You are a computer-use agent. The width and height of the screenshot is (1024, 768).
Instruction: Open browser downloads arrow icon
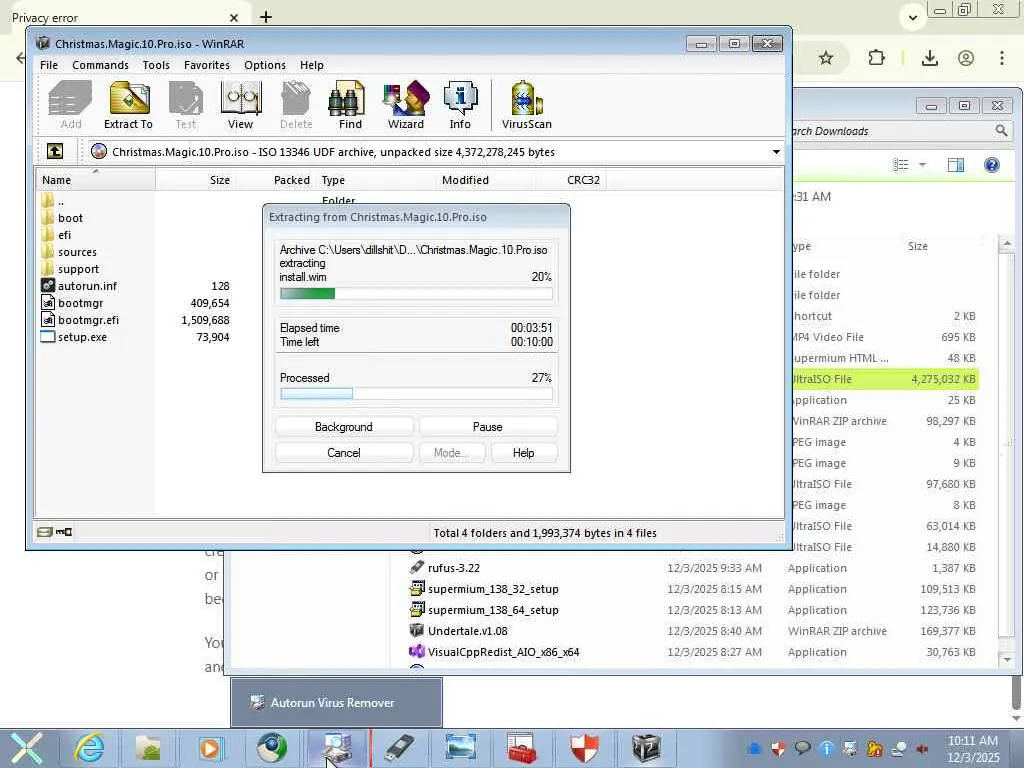tap(929, 58)
